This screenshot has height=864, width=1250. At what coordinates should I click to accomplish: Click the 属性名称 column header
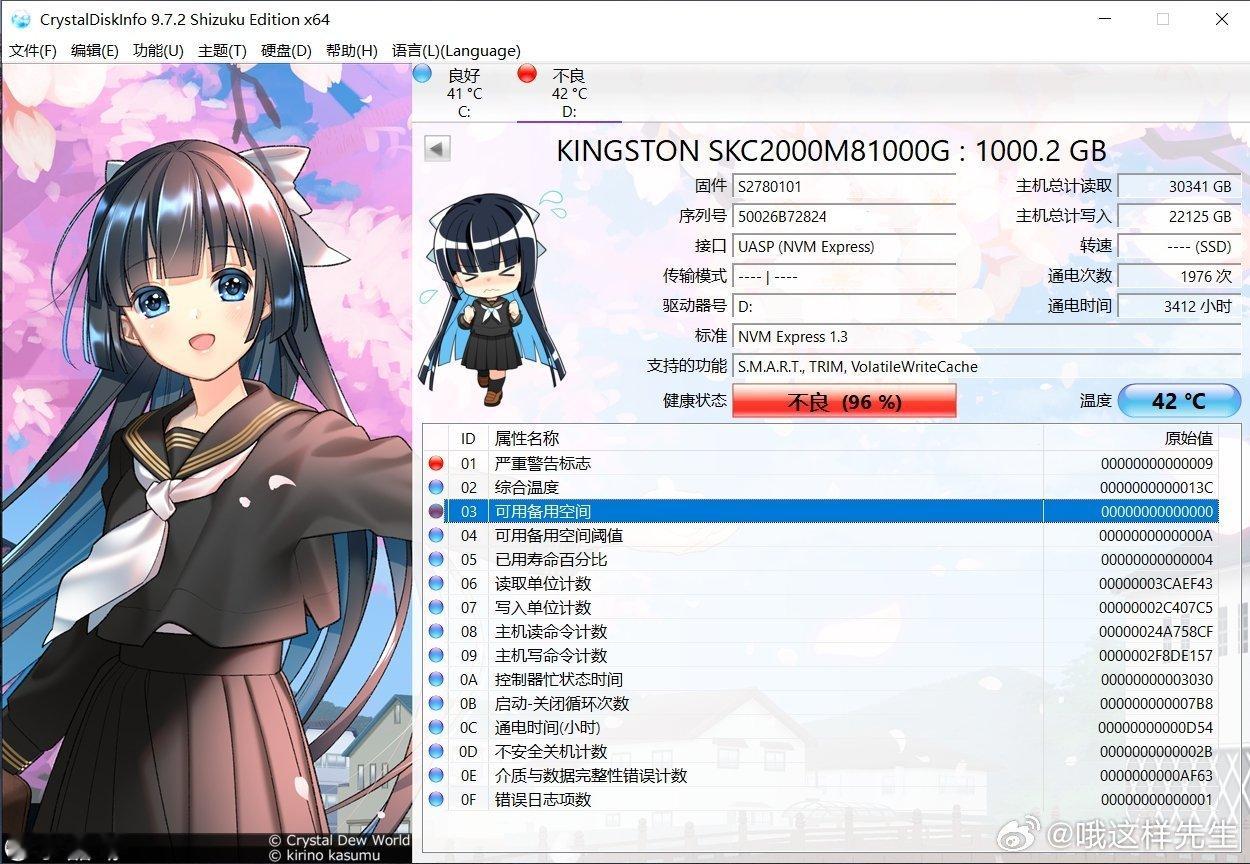pyautogui.click(x=765, y=438)
